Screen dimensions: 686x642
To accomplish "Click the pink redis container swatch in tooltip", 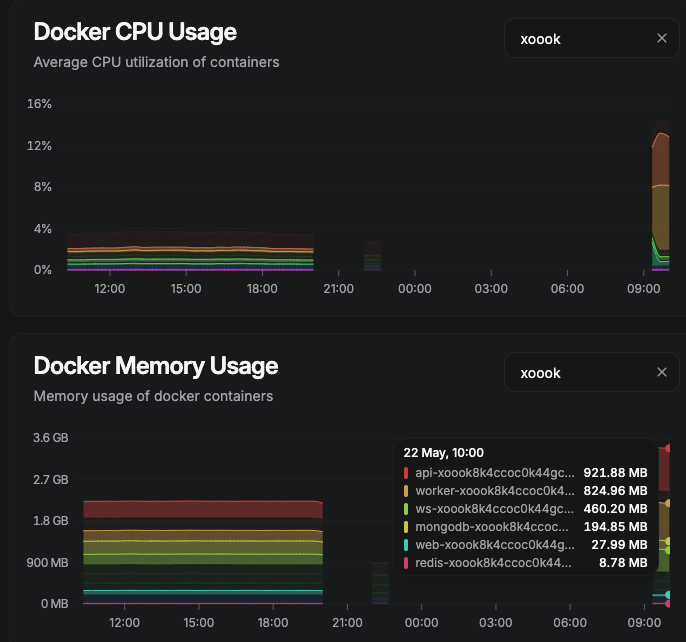I will [406, 562].
